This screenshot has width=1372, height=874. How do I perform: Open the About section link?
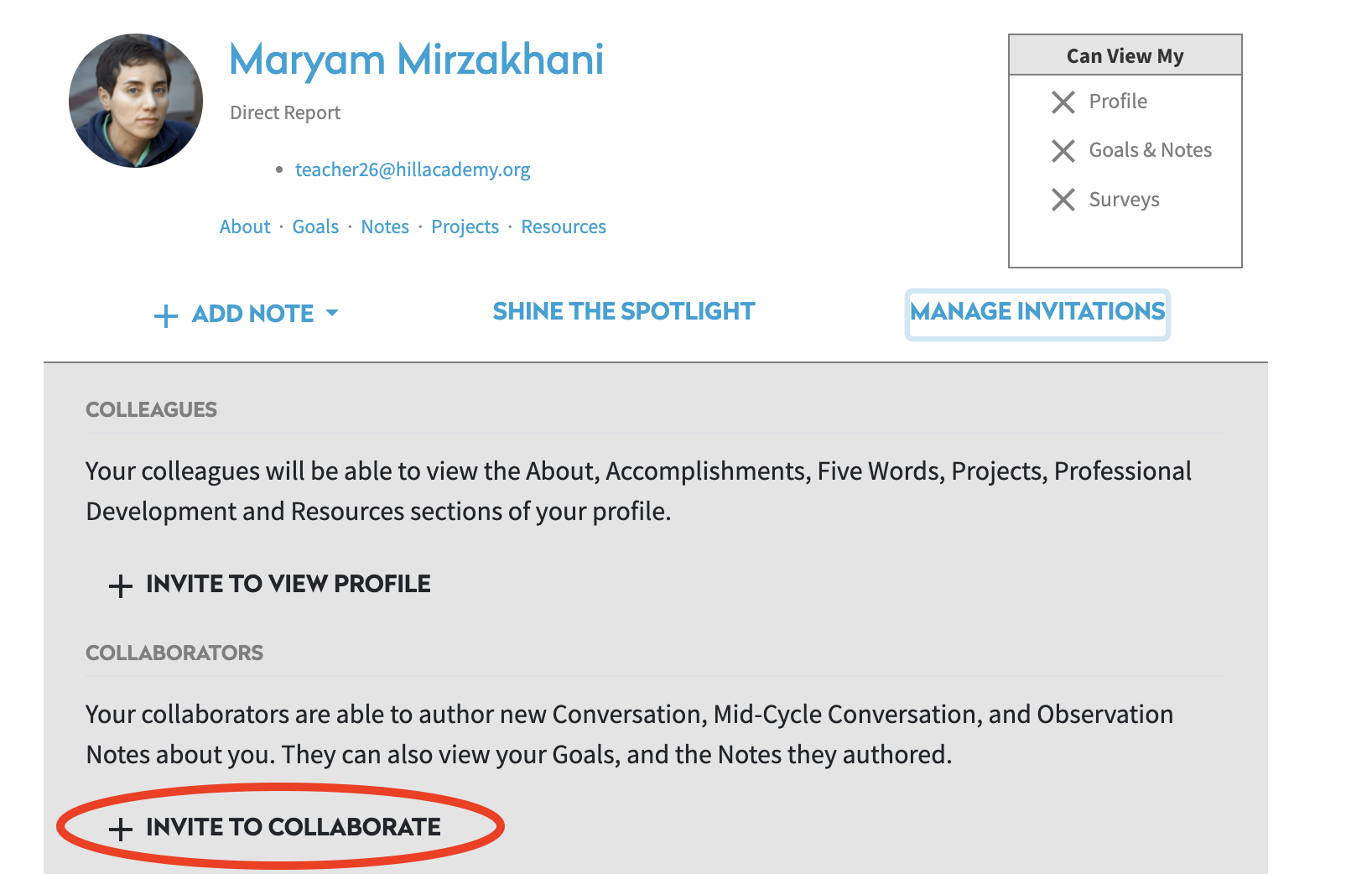click(245, 226)
